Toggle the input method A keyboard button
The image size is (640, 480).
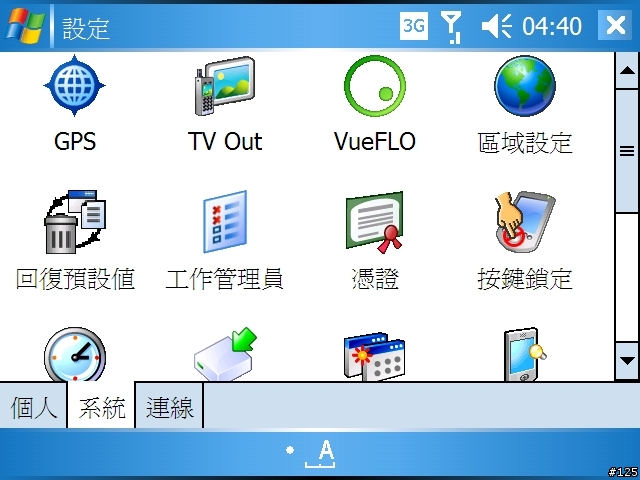tap(321, 453)
